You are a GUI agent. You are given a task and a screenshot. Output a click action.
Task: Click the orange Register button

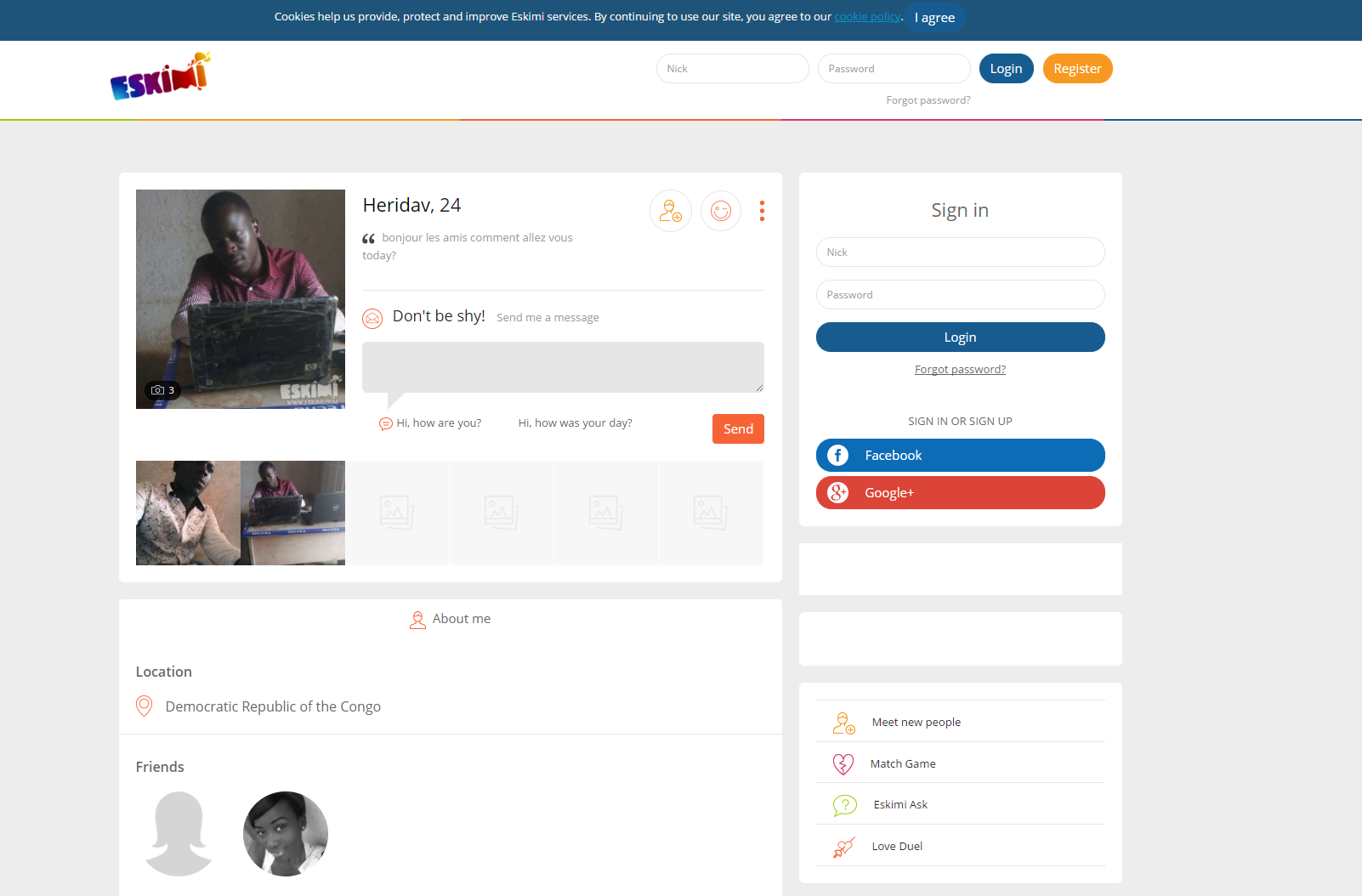click(1077, 69)
